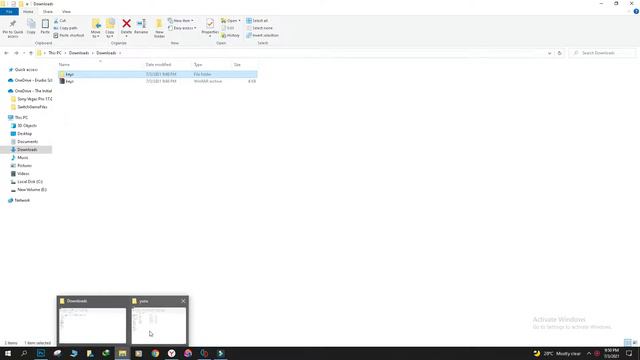Image resolution: width=640 pixels, height=360 pixels.
Task: Switch to the Home ribbon tab
Action: click(x=28, y=12)
